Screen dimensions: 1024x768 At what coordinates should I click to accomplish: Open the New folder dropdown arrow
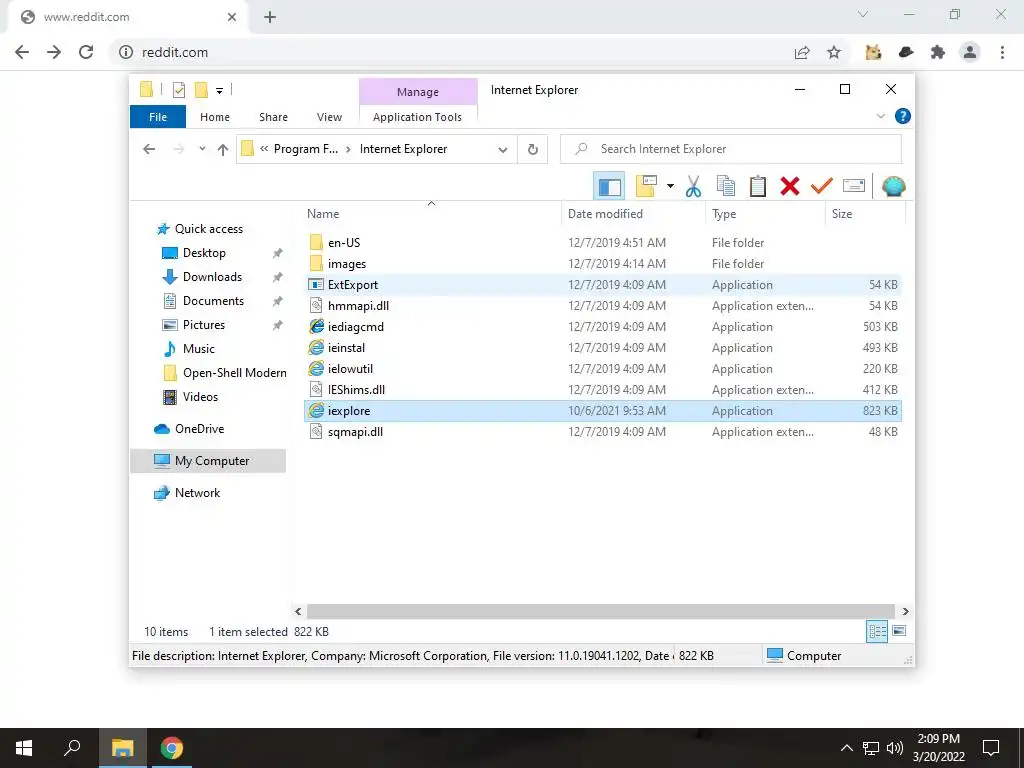coord(670,187)
